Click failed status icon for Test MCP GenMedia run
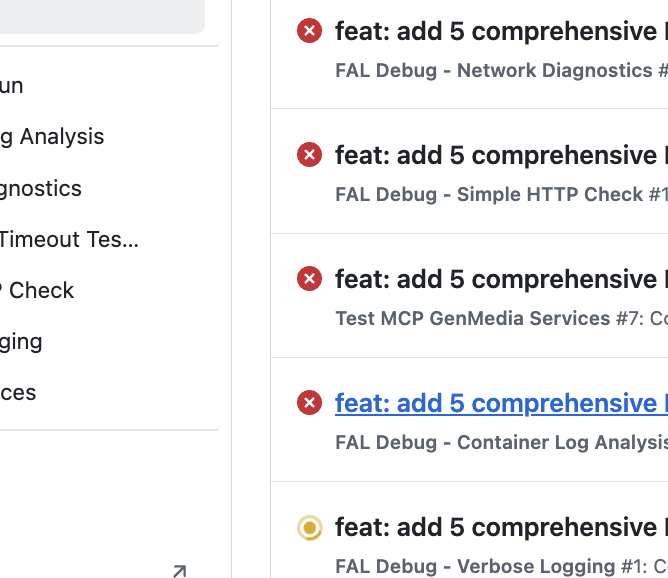This screenshot has height=578, width=668. tap(309, 279)
